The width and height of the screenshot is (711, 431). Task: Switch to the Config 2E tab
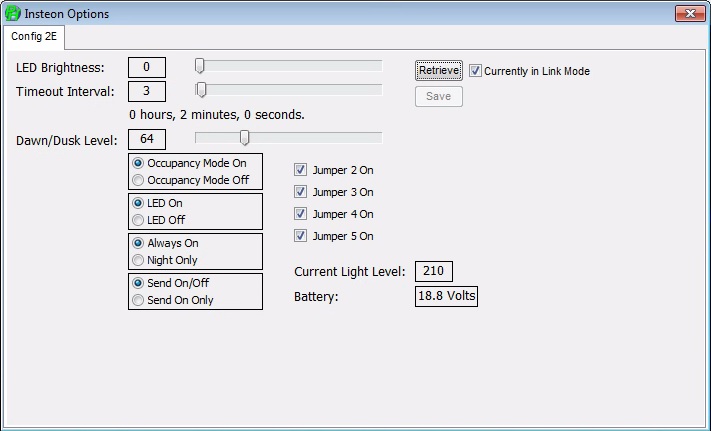[34, 36]
